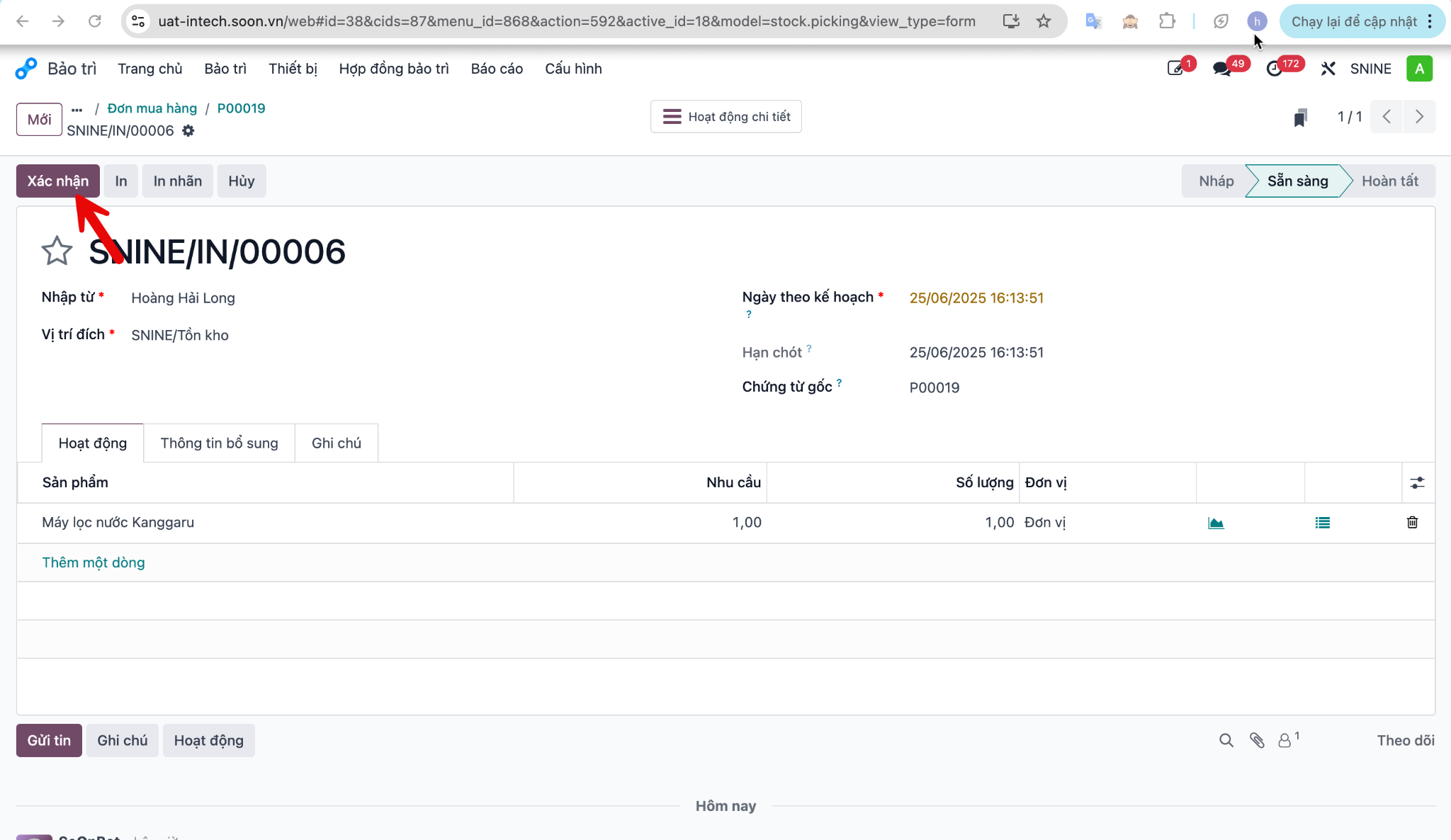
Task: Open the P00019 breadcrumb link
Action: click(x=241, y=108)
